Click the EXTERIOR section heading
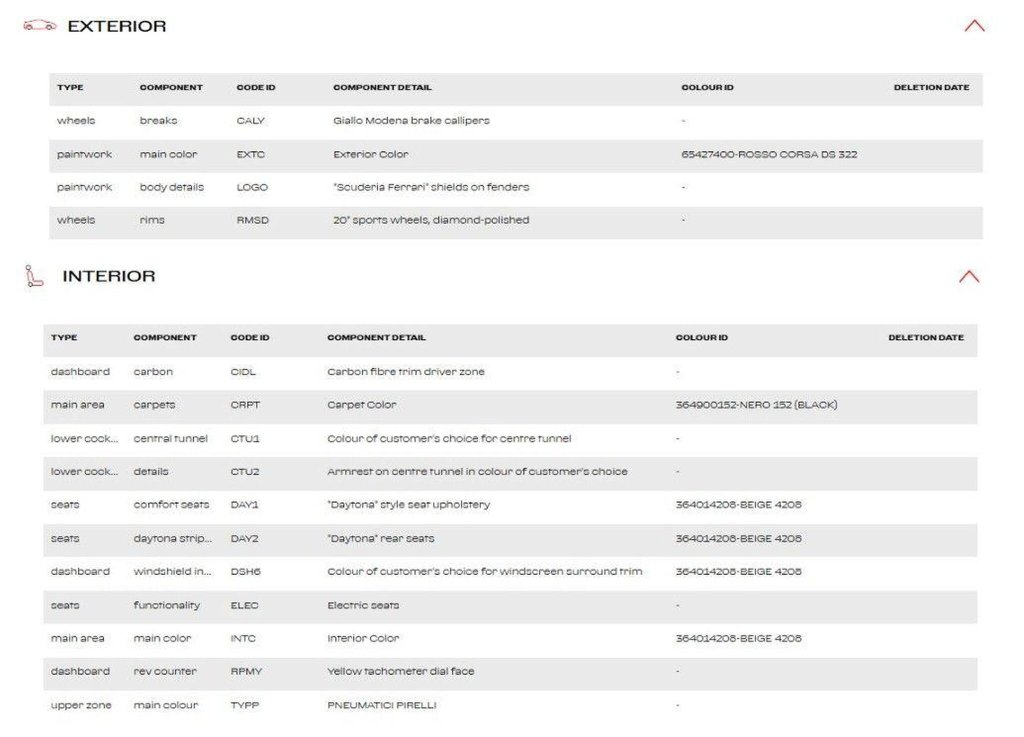 point(117,26)
